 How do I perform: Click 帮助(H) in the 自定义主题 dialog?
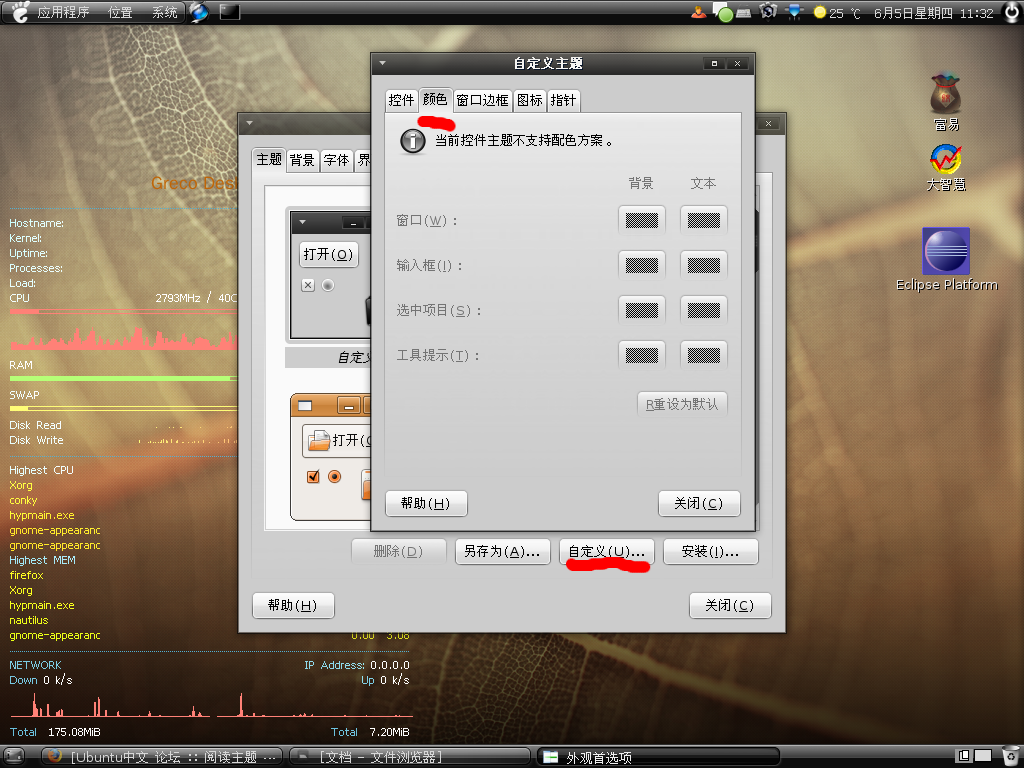click(426, 504)
